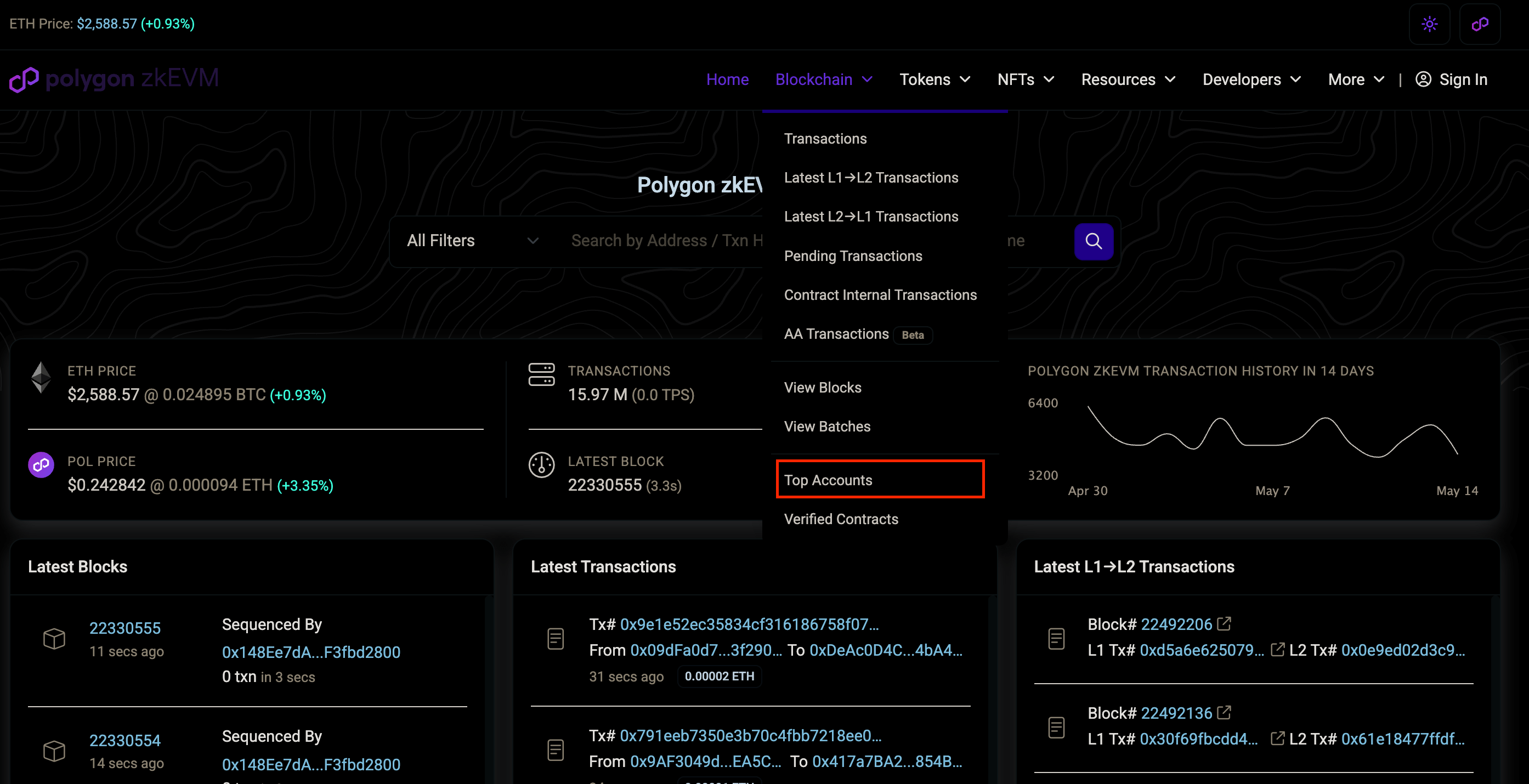Click the magnifier search button
The width and height of the screenshot is (1529, 784).
1094,241
